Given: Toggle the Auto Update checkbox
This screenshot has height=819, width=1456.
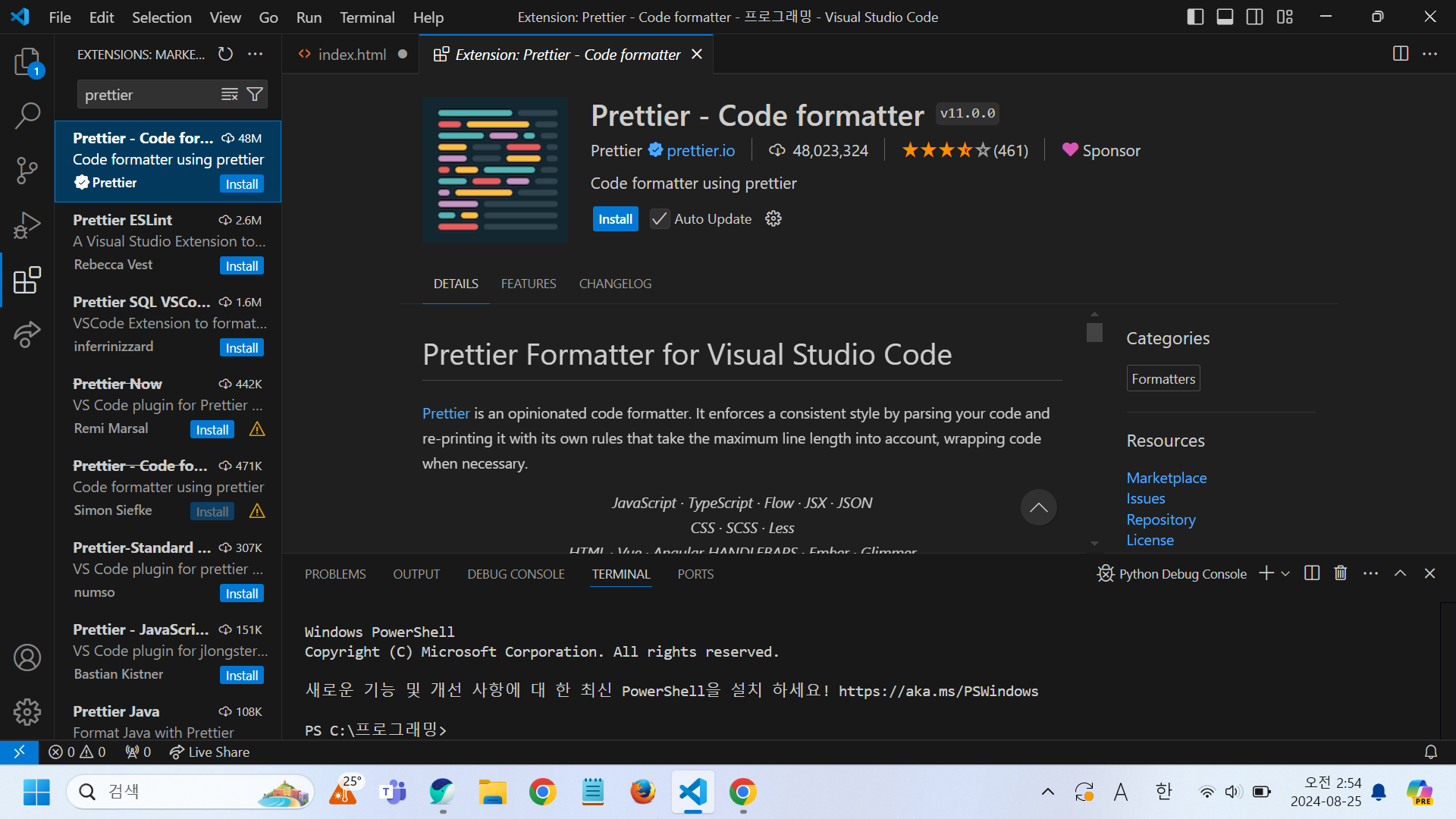Looking at the screenshot, I should point(660,219).
